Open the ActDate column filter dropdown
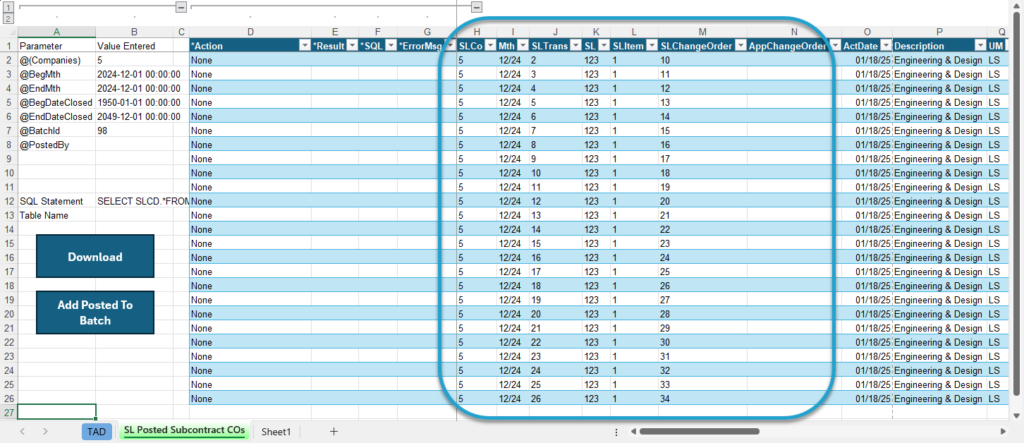Image resolution: width=1024 pixels, height=443 pixels. click(x=885, y=46)
